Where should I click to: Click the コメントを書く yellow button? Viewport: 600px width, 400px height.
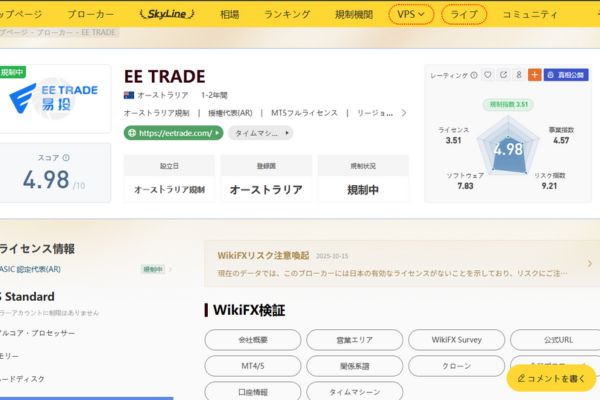click(x=551, y=378)
